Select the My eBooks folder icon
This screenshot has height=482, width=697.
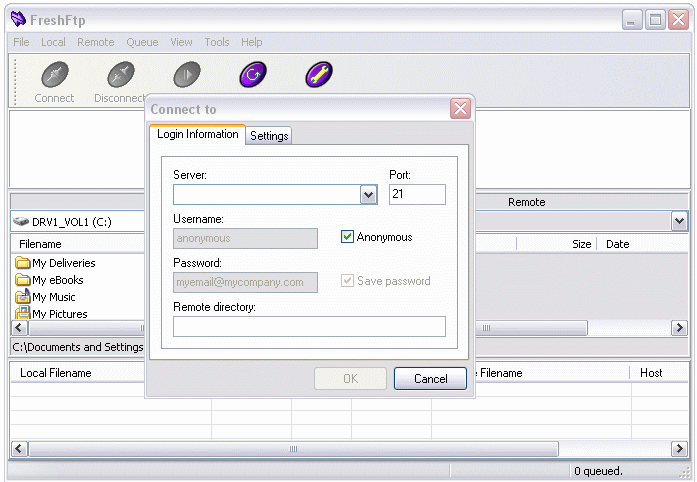coord(22,280)
